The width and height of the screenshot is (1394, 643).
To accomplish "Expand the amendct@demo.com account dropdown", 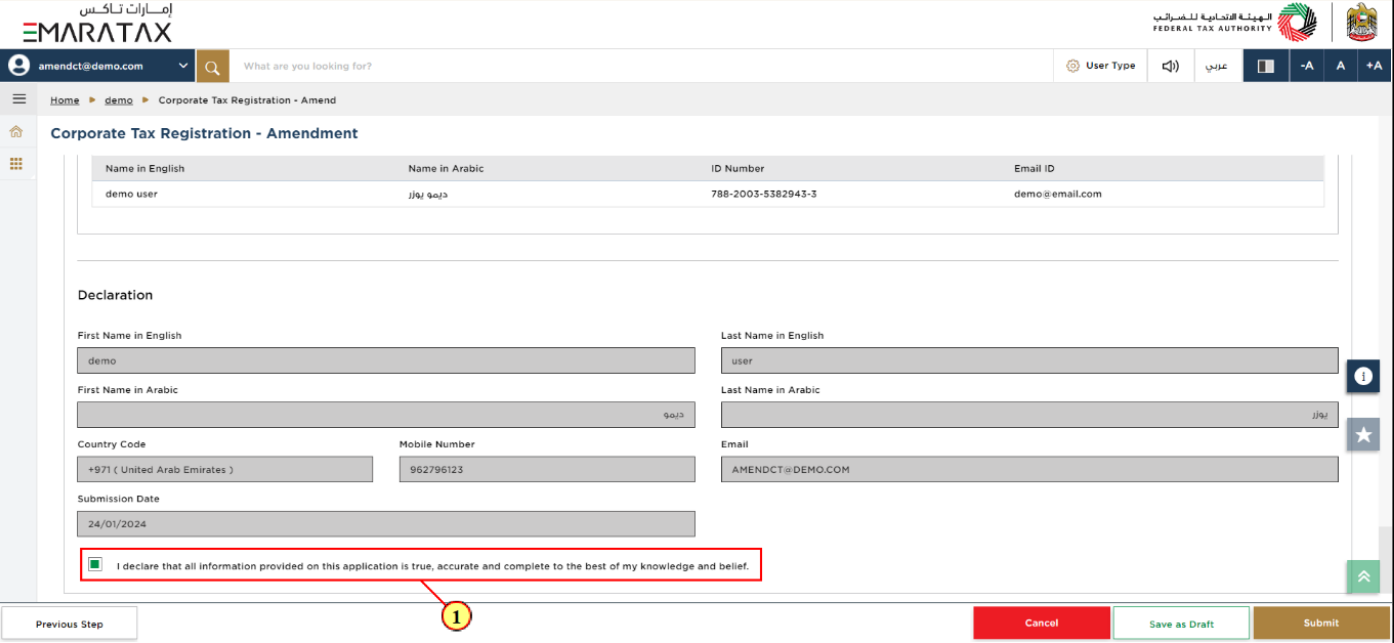I will point(184,66).
